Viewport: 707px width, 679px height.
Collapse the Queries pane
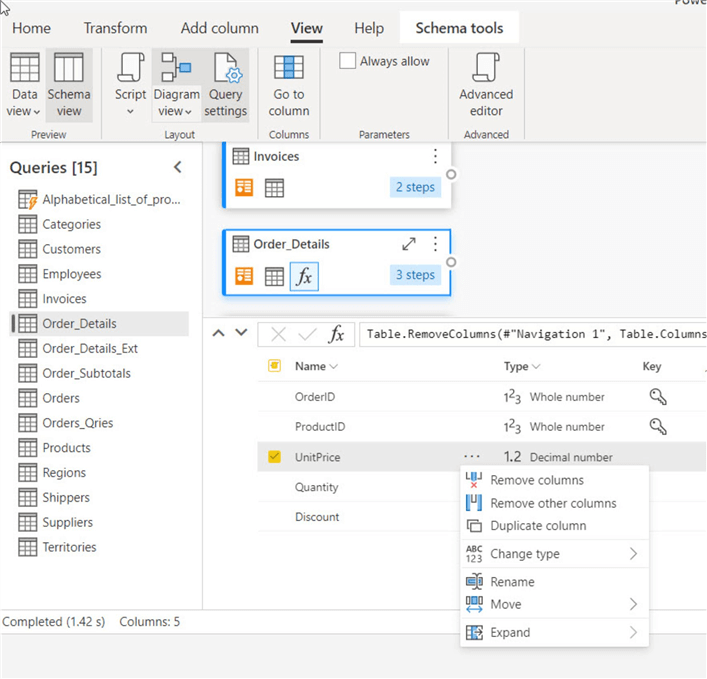(x=178, y=167)
